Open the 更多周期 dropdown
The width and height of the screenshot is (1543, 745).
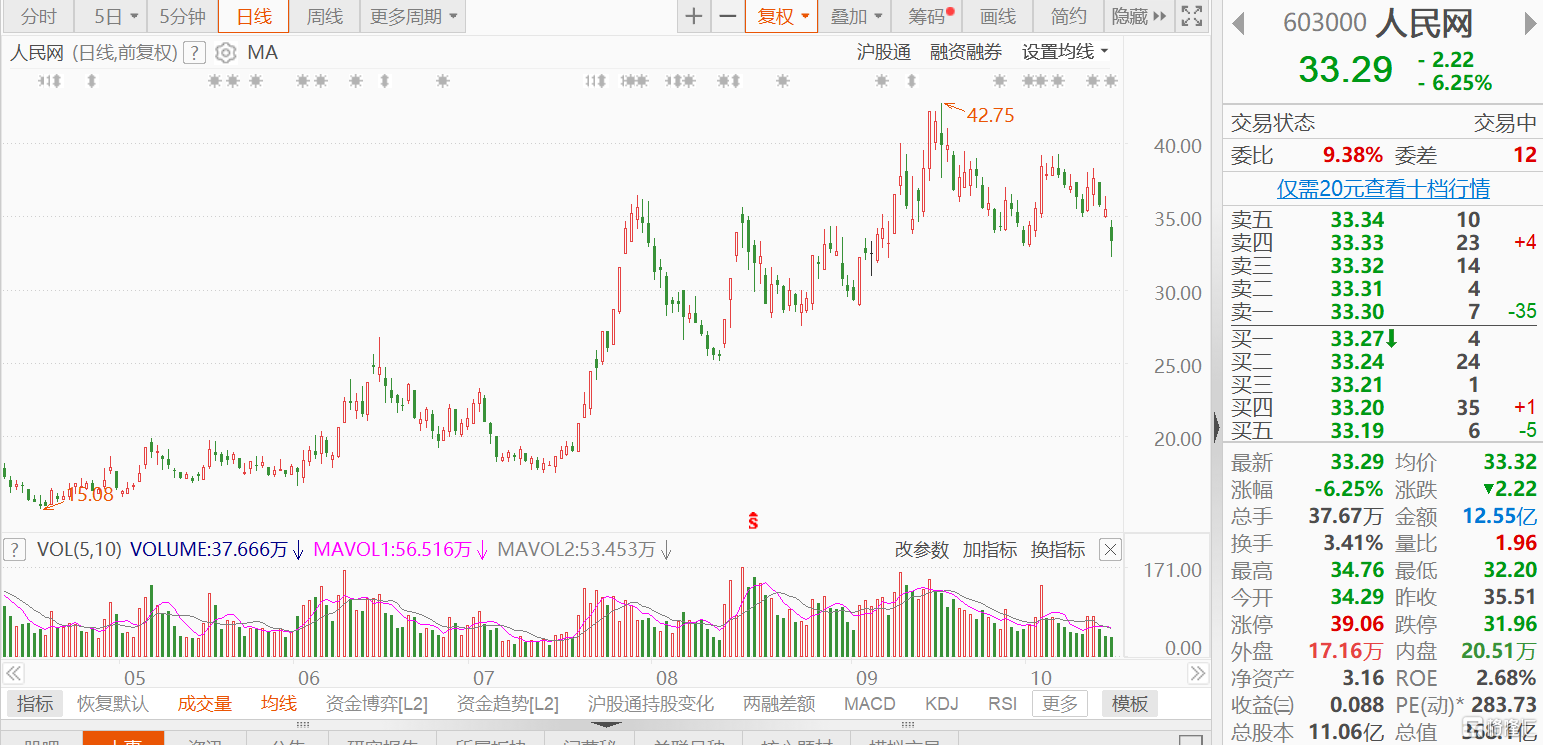pyautogui.click(x=413, y=16)
